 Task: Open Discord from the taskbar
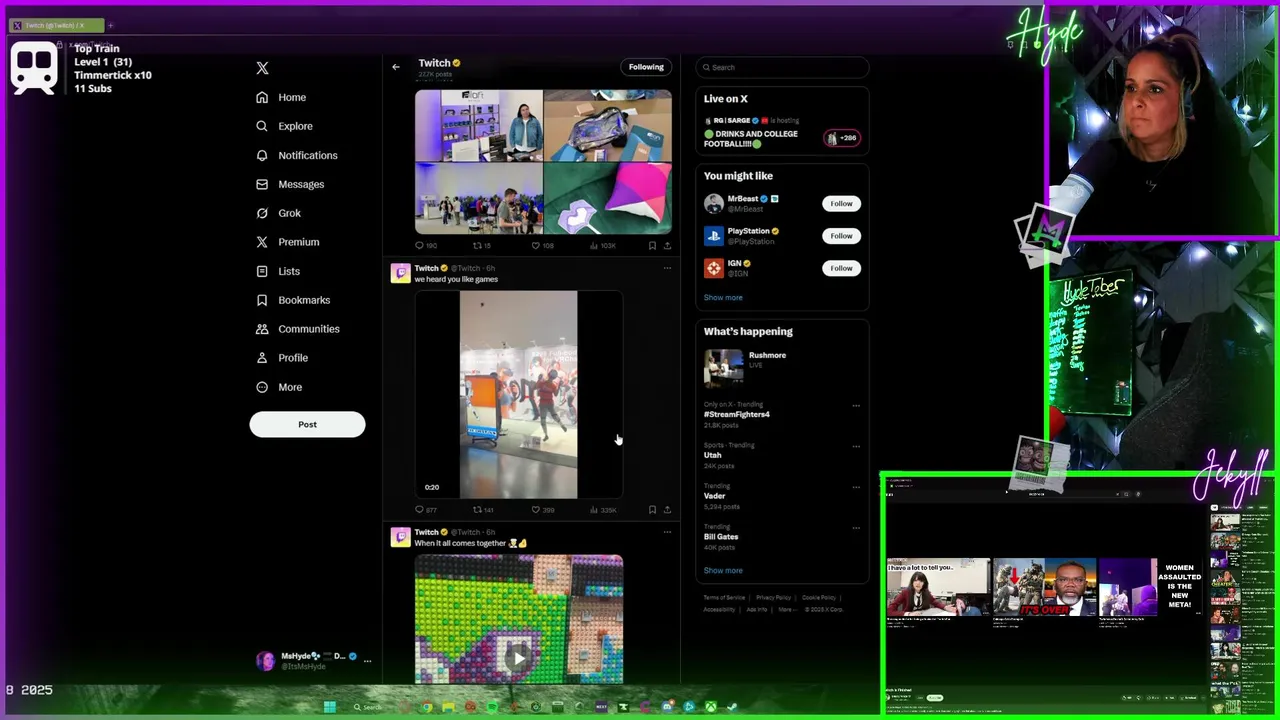coord(668,707)
